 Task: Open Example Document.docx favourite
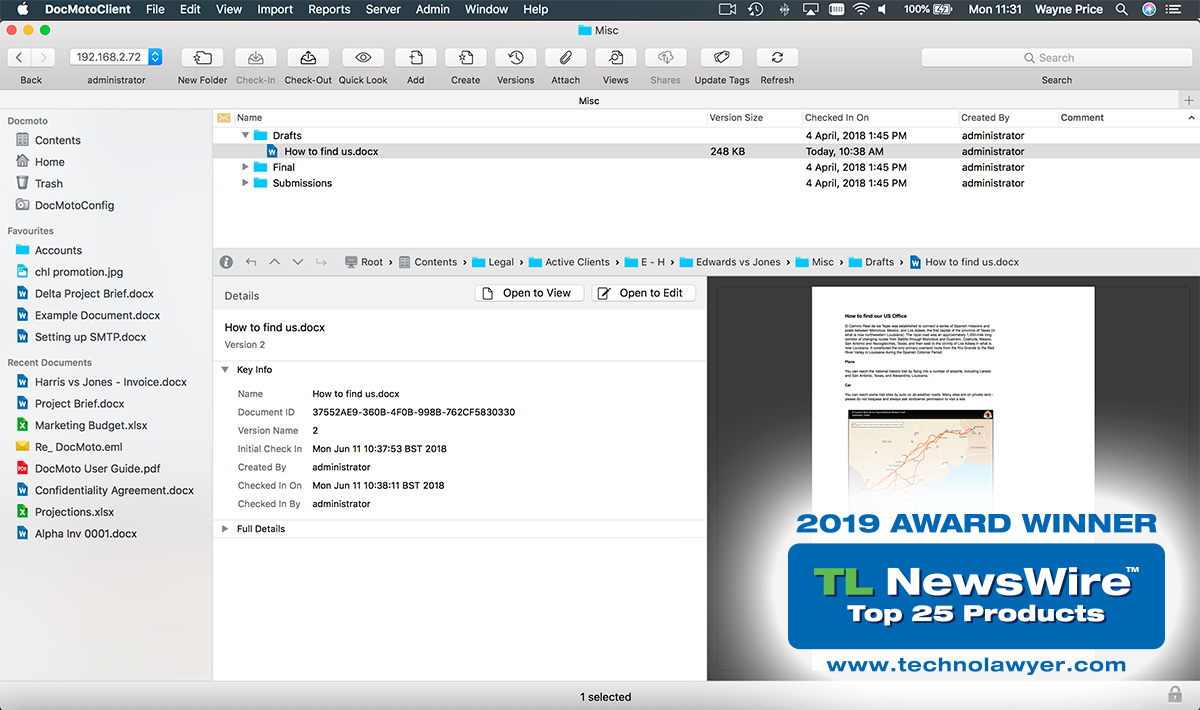tap(88, 316)
